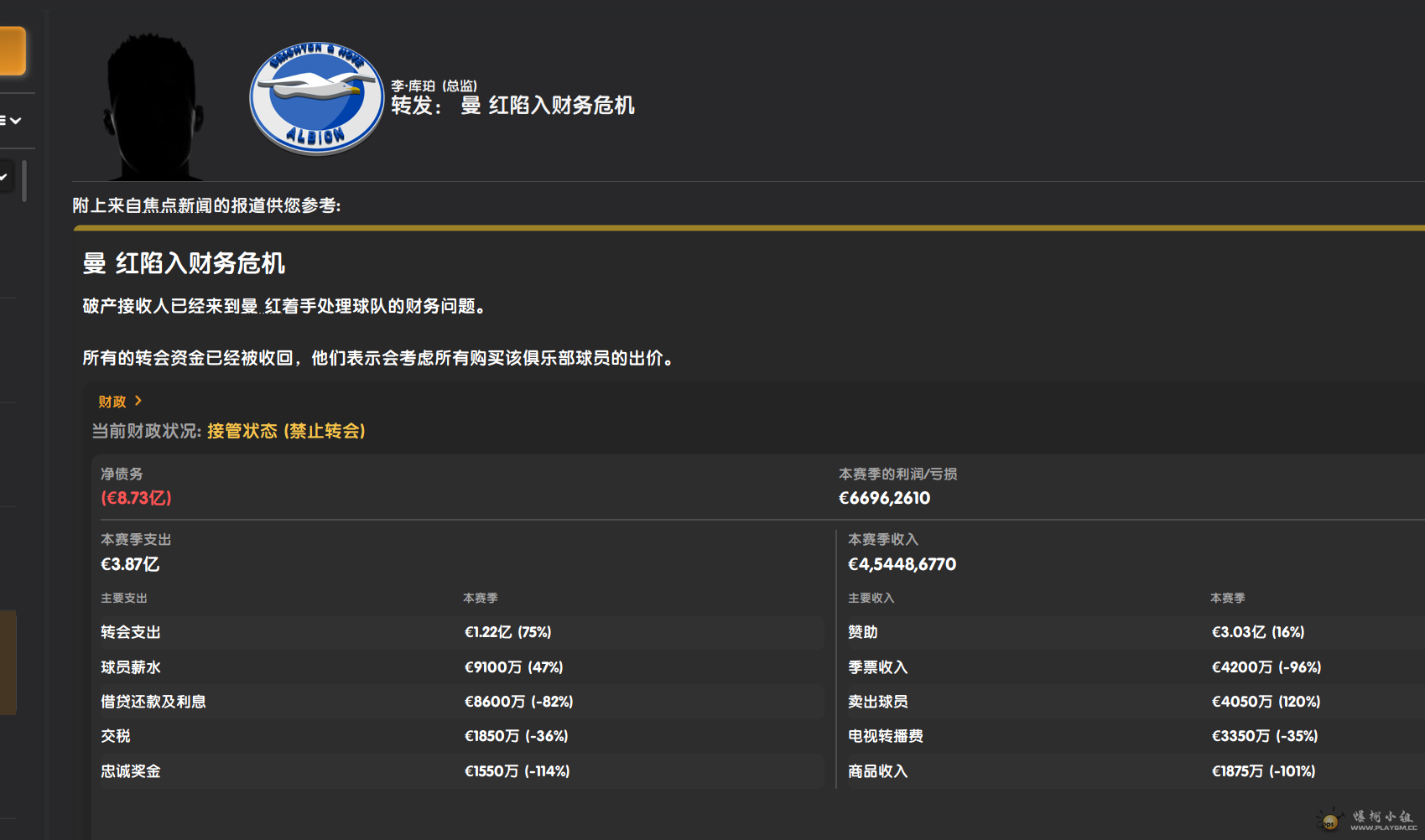Select the 季票收入 income row

point(1132,667)
